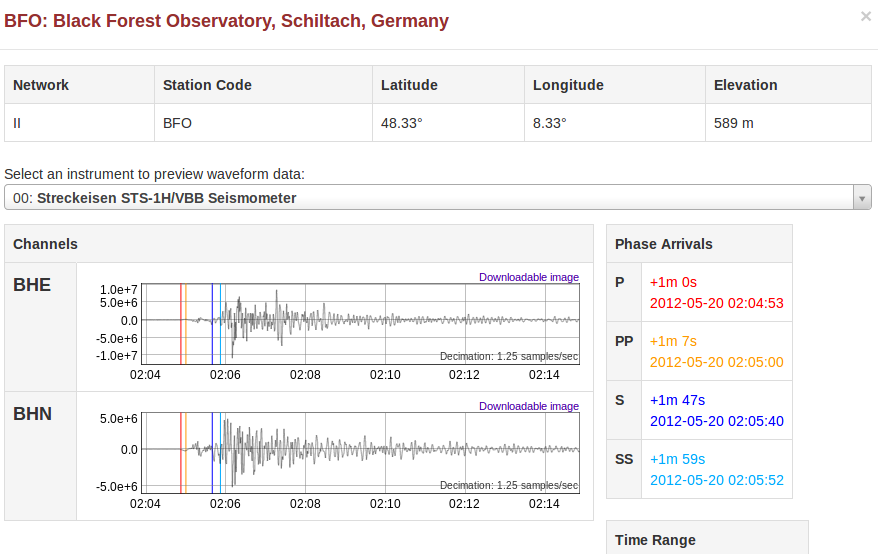Select the PP phase arrival time entry
This screenshot has width=878, height=554.
[716, 352]
